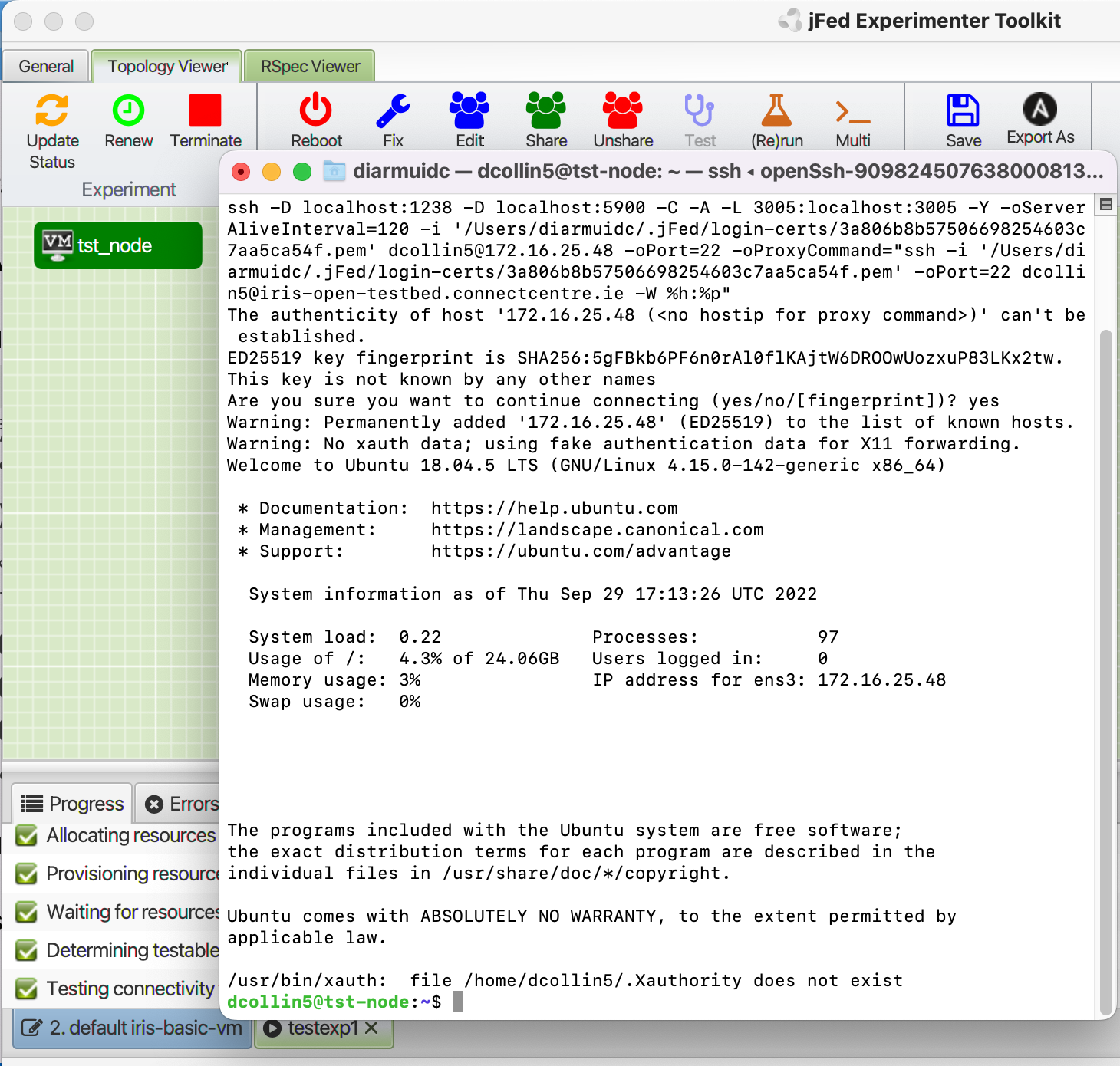Screen dimensions: 1120x1066
Task: Select the tst_node VM in the topology
Action: (x=117, y=245)
